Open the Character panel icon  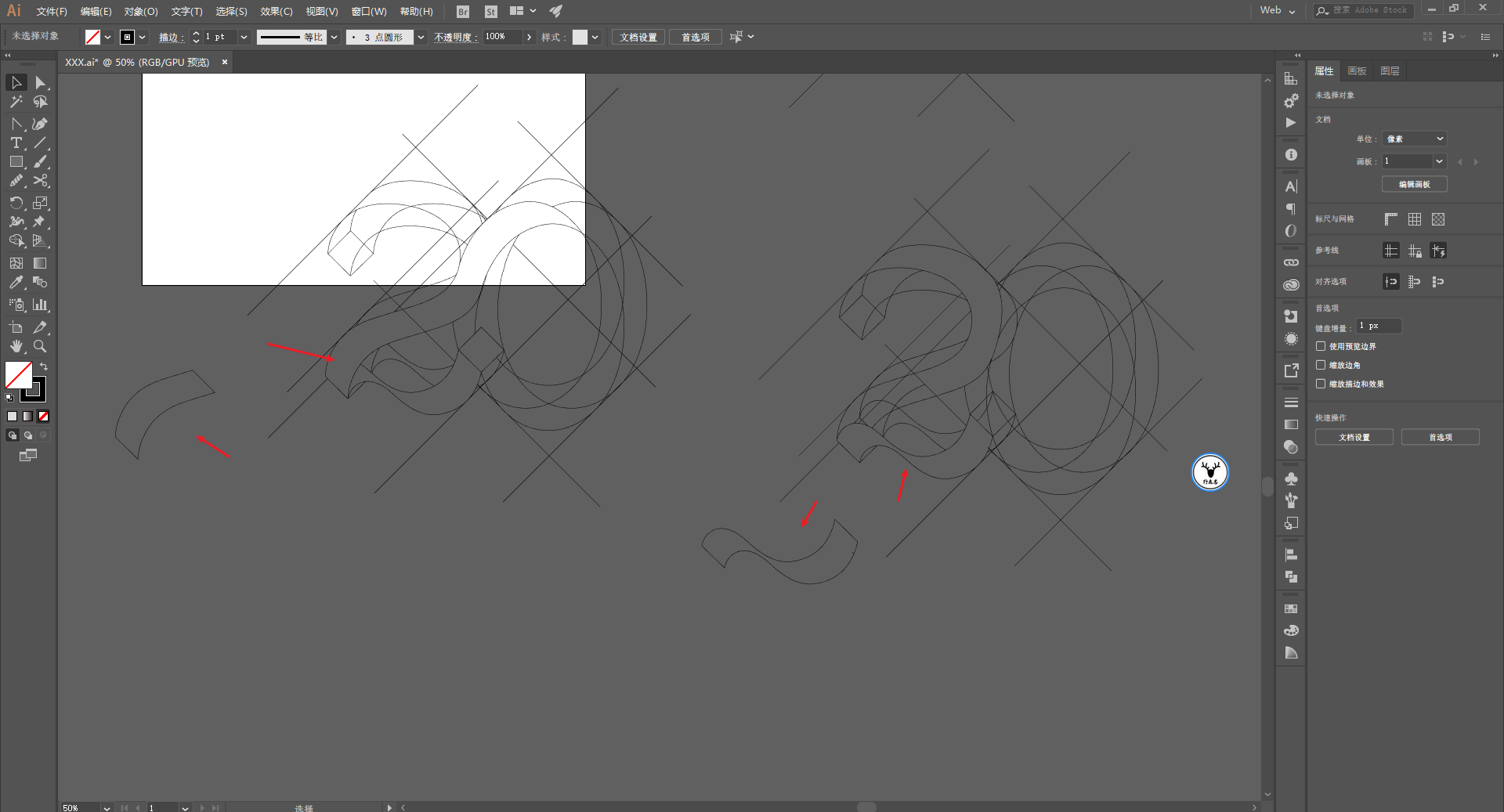(1291, 186)
